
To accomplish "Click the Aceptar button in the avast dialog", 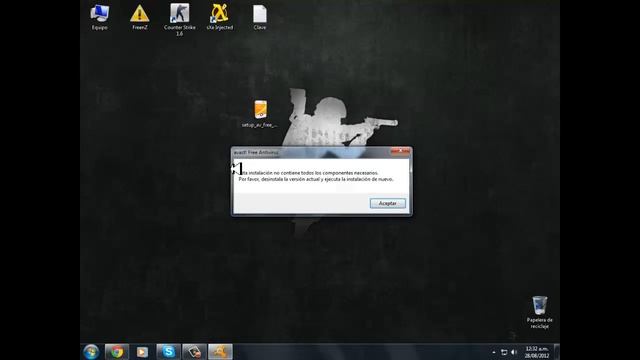I will [387, 203].
